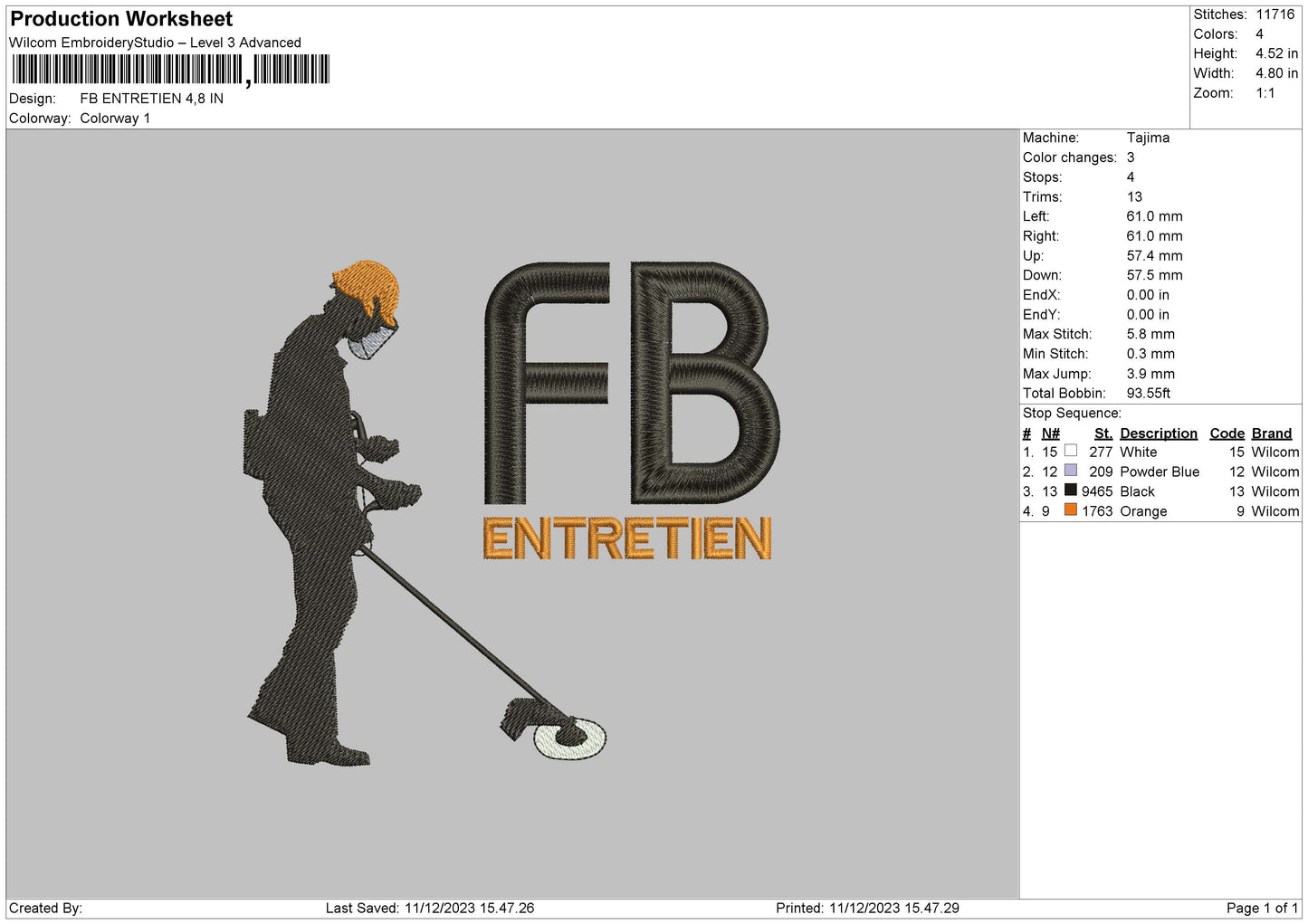This screenshot has width=1308, height=924.
Task: Click the 'Colorway 1' value
Action: (x=115, y=119)
